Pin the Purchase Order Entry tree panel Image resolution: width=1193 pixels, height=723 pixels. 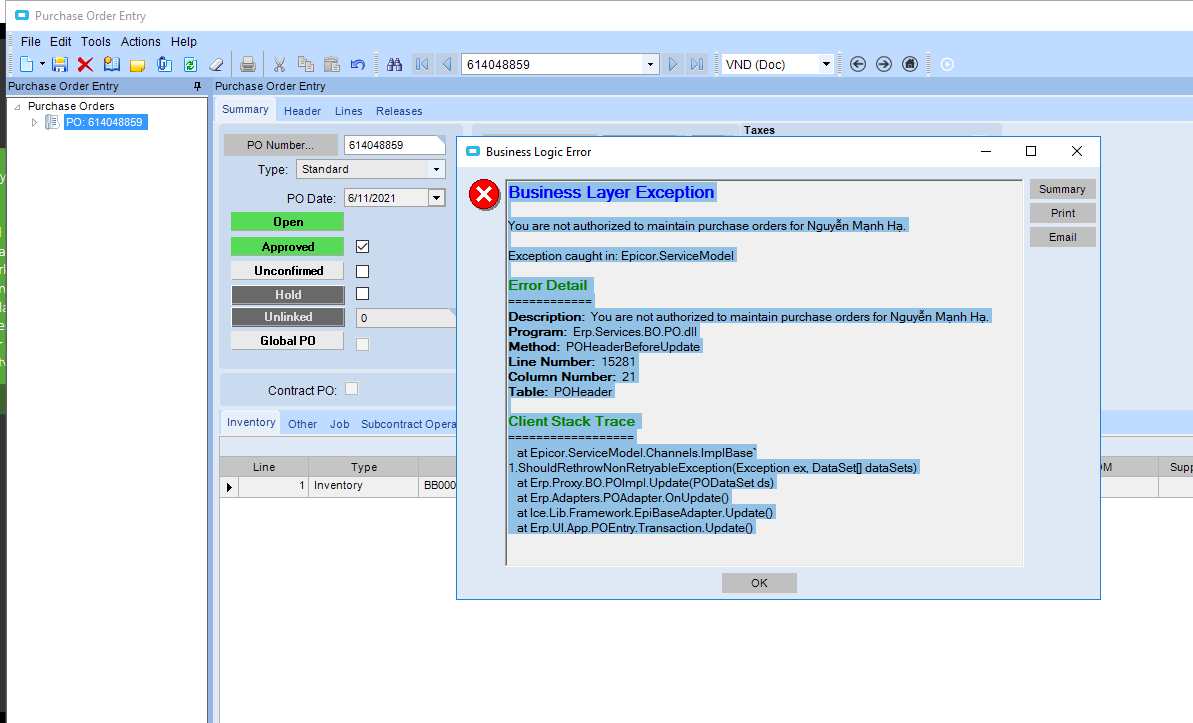pyautogui.click(x=198, y=86)
